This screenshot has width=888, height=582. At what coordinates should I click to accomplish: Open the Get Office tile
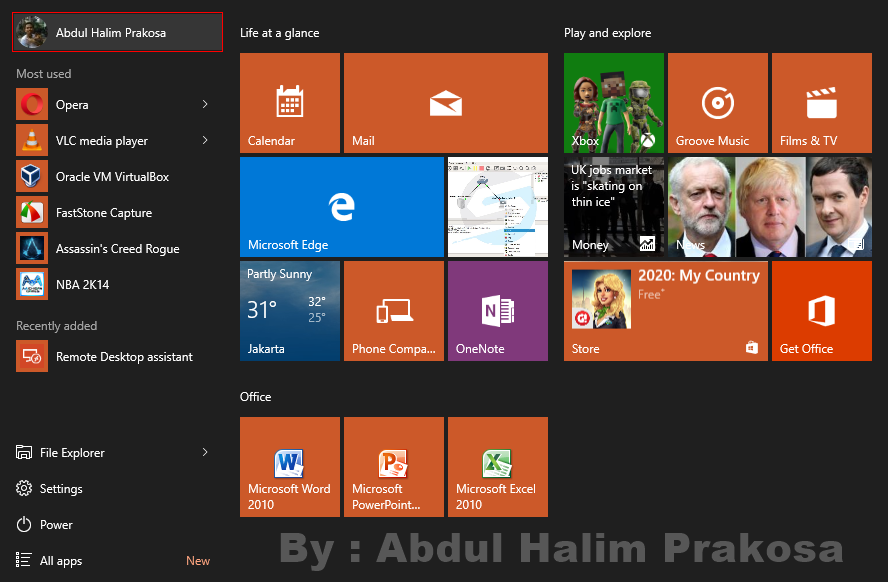point(822,311)
